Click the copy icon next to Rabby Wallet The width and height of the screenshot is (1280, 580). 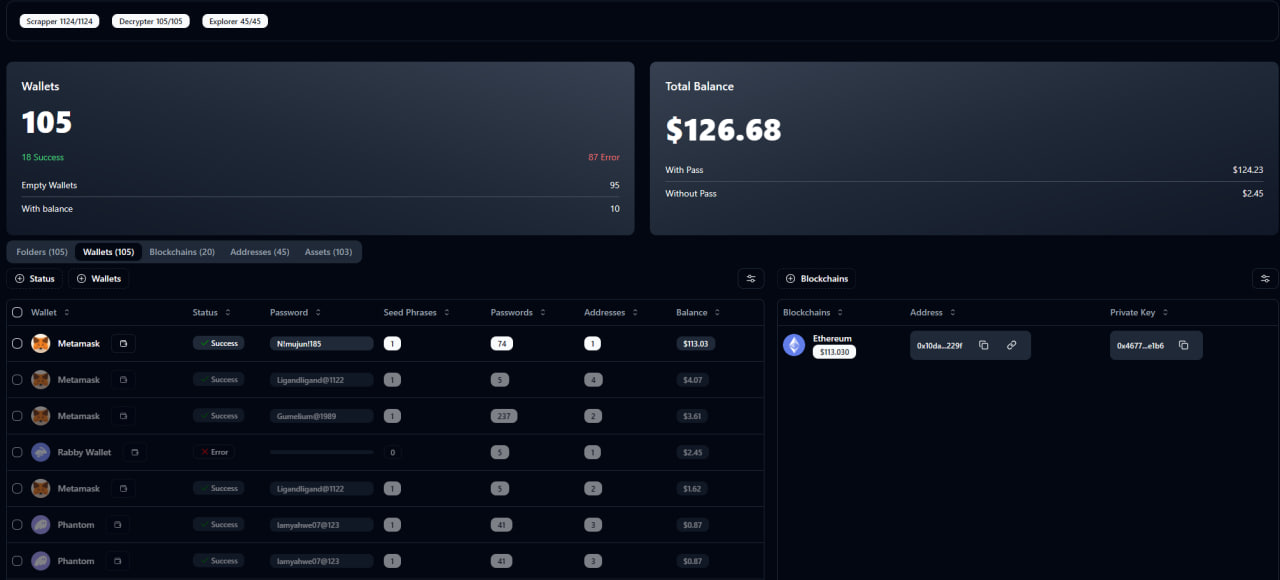(x=135, y=452)
